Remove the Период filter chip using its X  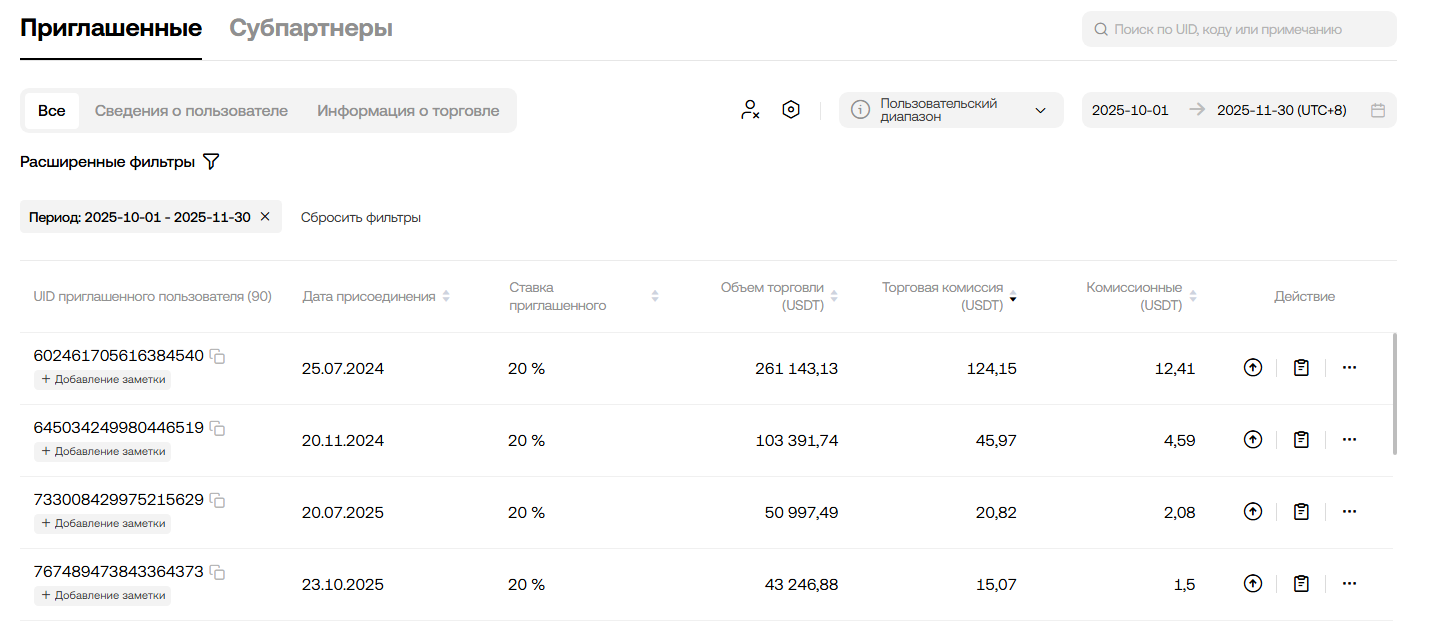pos(265,217)
